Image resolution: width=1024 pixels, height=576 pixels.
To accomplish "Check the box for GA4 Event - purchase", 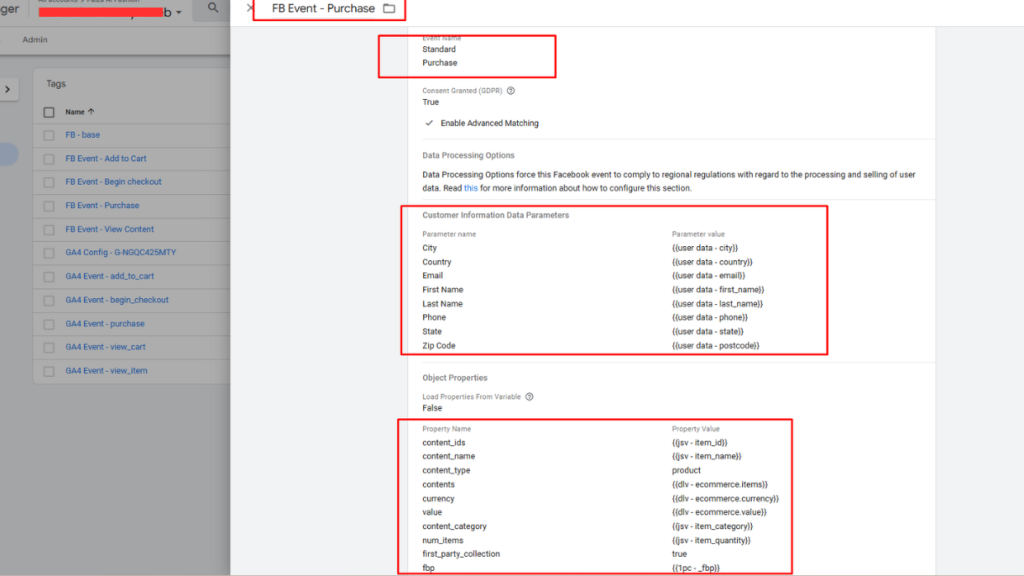I will 49,324.
